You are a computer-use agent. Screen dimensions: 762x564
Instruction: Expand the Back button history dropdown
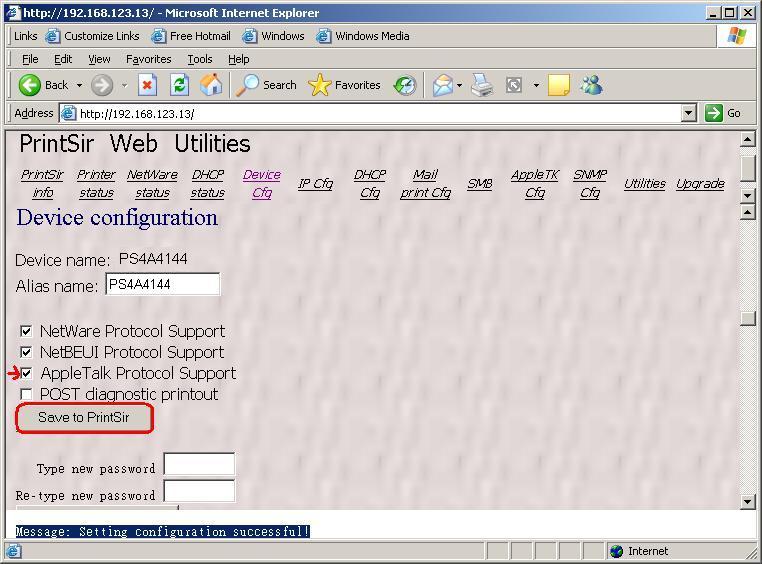(x=79, y=85)
